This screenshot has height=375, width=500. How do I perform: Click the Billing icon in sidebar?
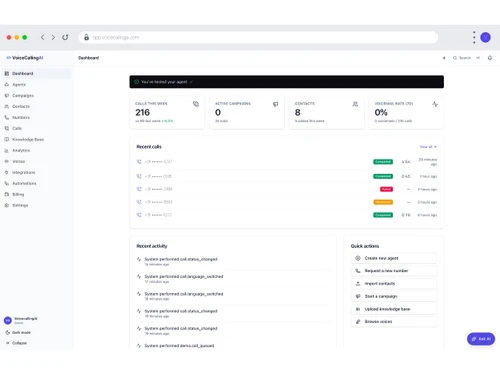pos(6,194)
